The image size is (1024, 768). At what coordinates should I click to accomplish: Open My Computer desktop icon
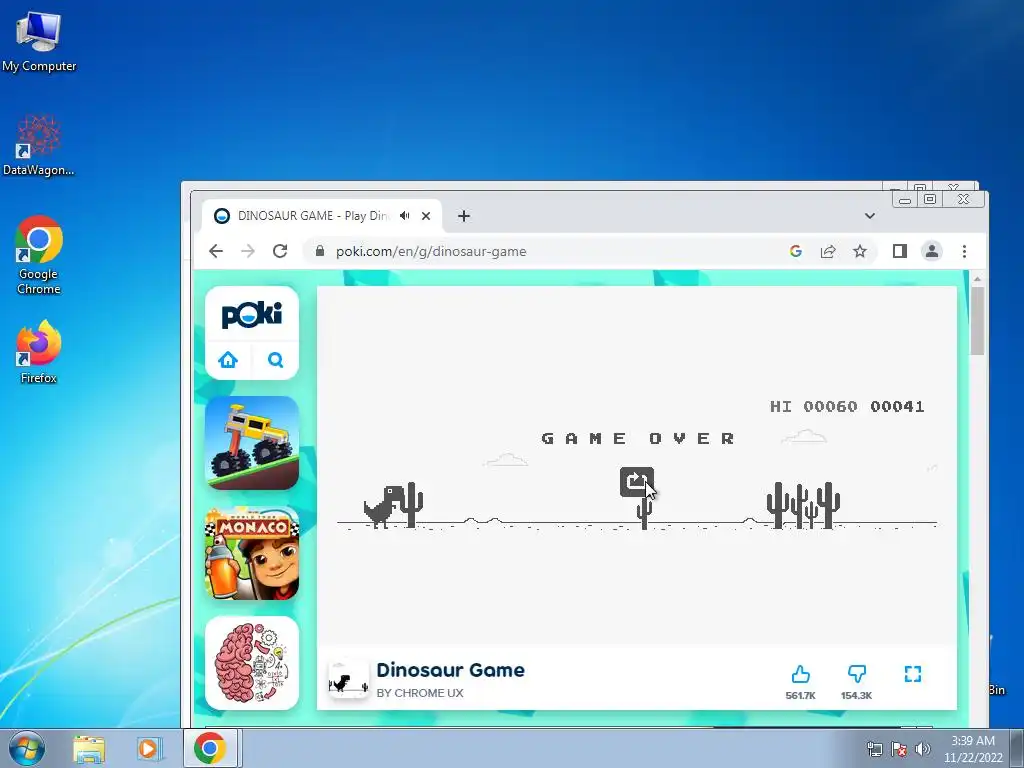tap(39, 41)
